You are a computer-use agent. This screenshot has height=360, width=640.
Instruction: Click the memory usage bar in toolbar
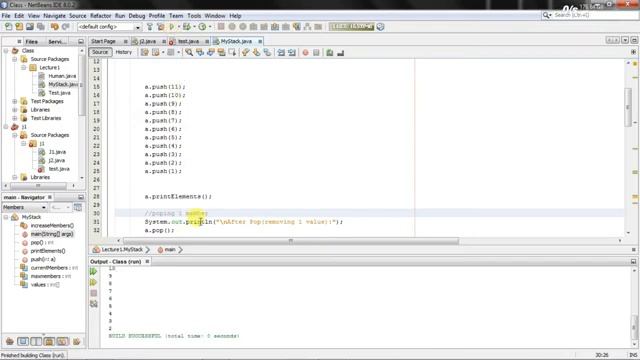(x=351, y=27)
